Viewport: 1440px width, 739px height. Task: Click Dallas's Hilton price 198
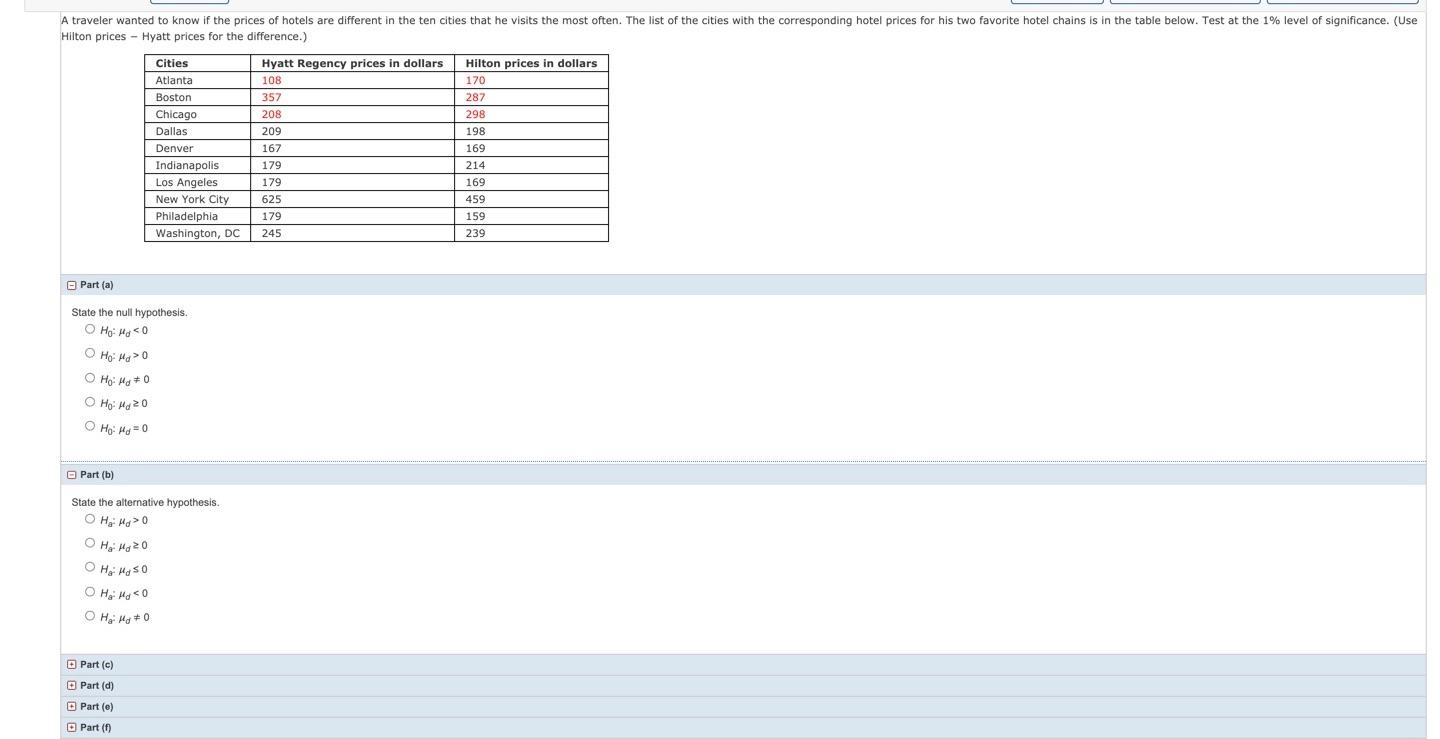click(532, 131)
